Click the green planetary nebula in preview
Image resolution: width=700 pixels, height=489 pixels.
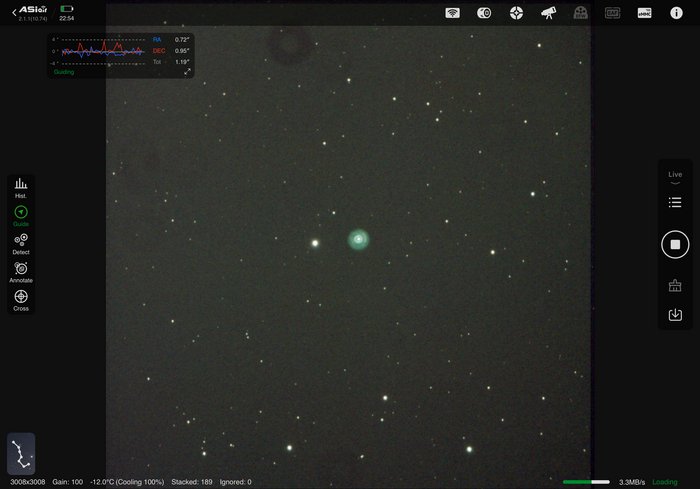(x=358, y=239)
